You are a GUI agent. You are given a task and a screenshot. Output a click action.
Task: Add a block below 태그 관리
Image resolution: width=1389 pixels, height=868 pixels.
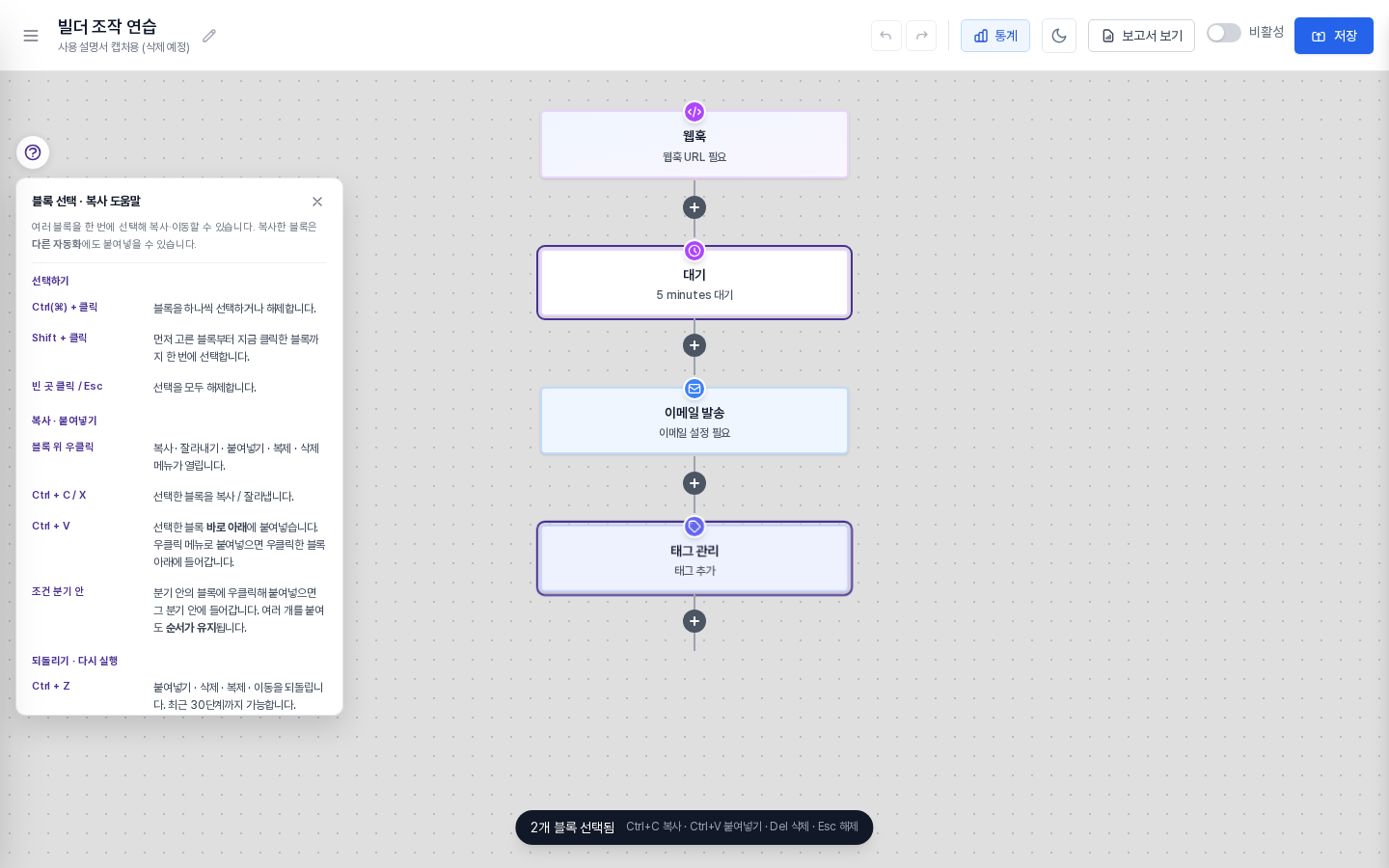point(694,621)
